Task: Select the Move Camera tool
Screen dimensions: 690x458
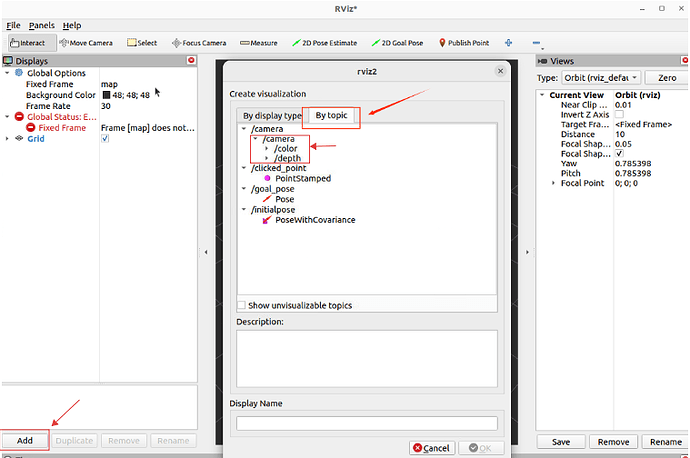Action: pos(87,43)
